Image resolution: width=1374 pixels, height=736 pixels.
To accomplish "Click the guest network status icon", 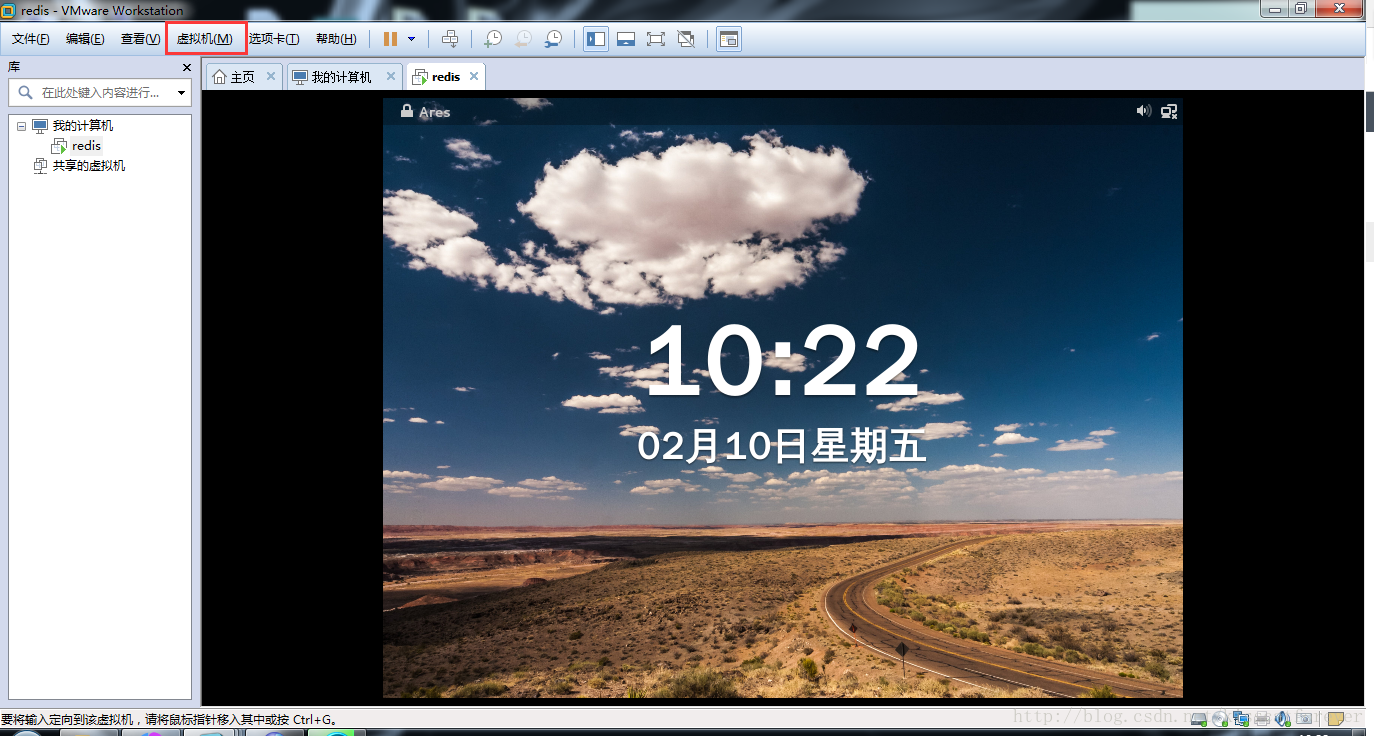I will [x=1169, y=111].
